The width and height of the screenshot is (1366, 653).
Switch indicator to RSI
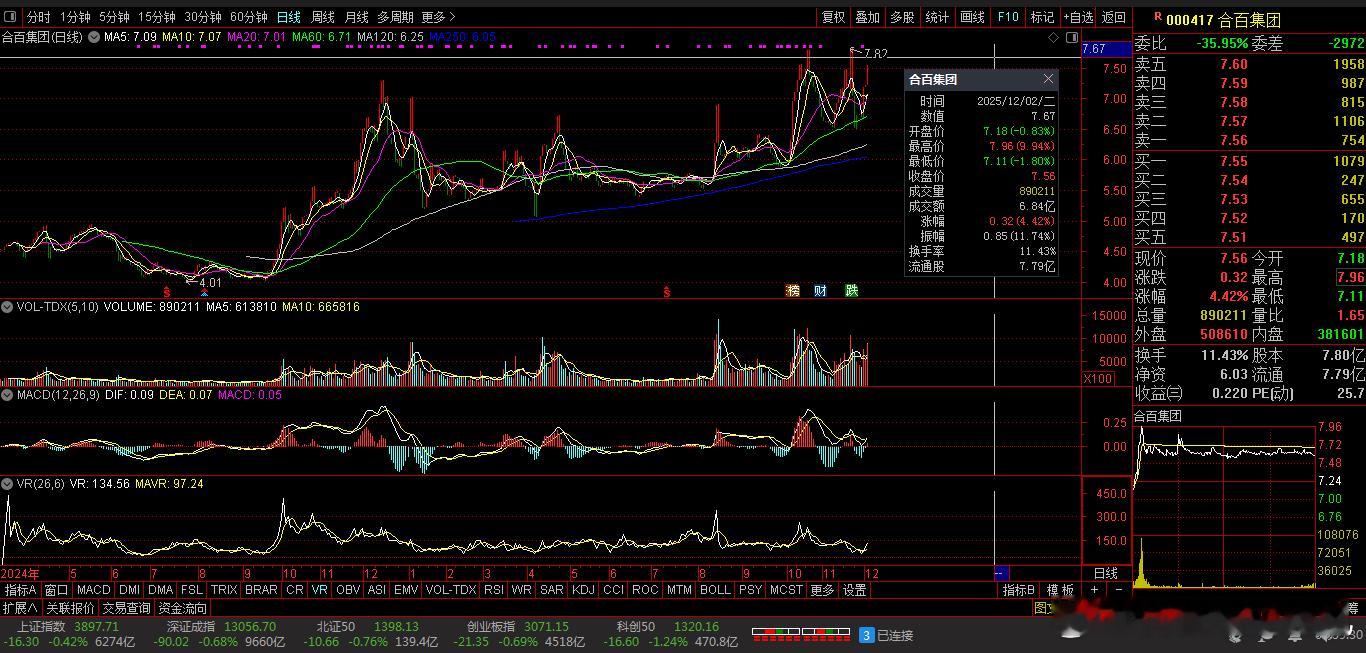click(x=494, y=590)
